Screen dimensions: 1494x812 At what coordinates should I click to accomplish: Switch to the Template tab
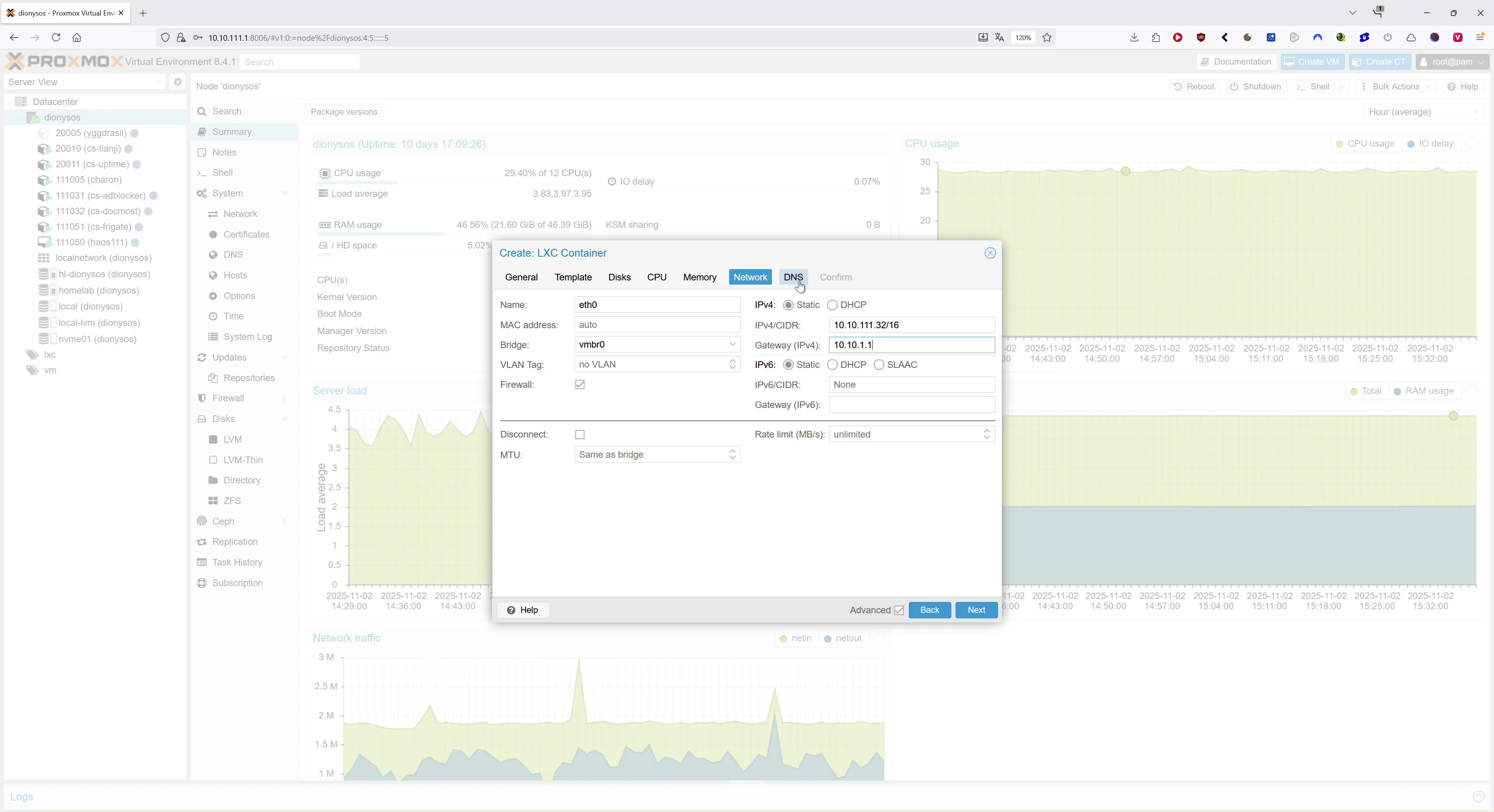click(573, 277)
